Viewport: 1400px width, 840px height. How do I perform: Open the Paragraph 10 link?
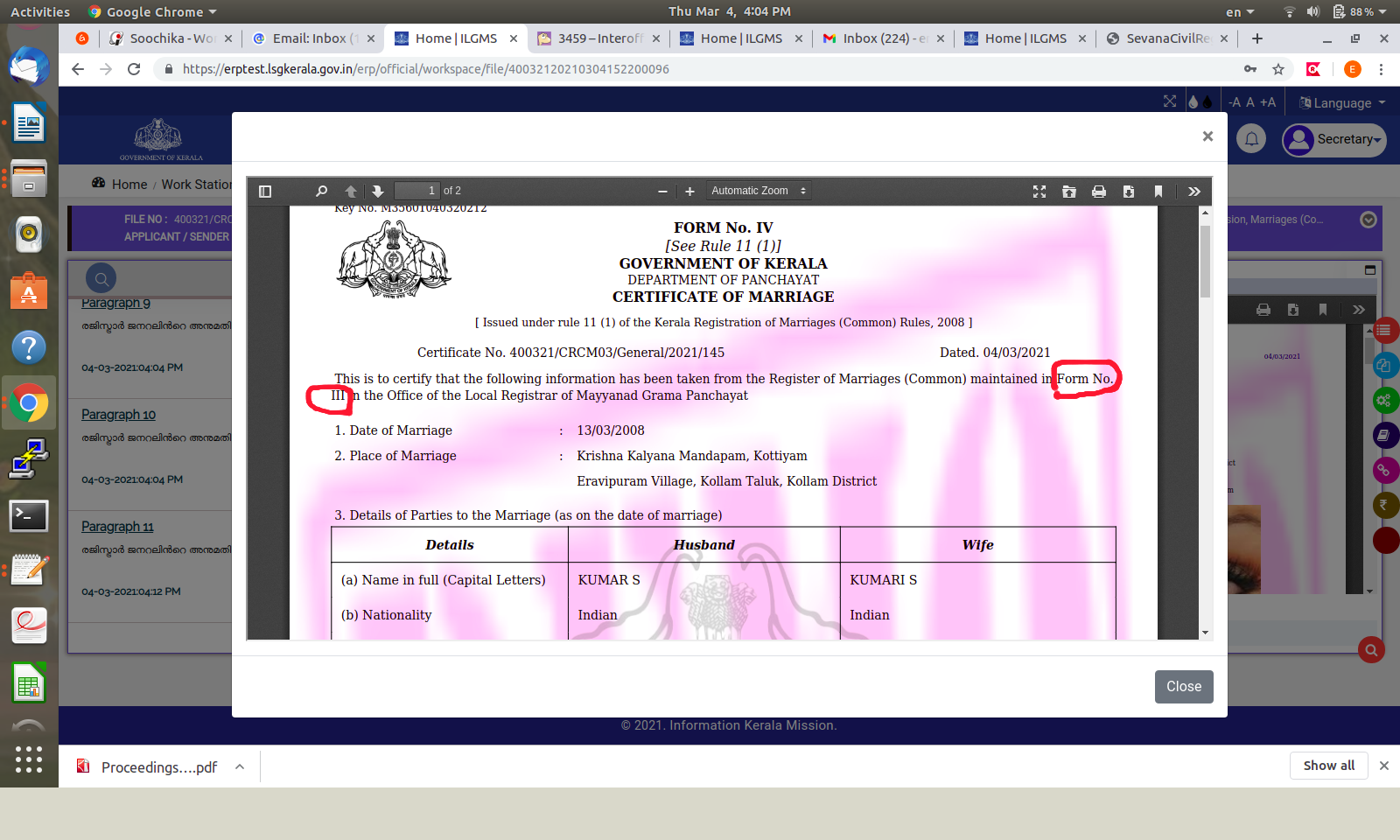click(118, 415)
